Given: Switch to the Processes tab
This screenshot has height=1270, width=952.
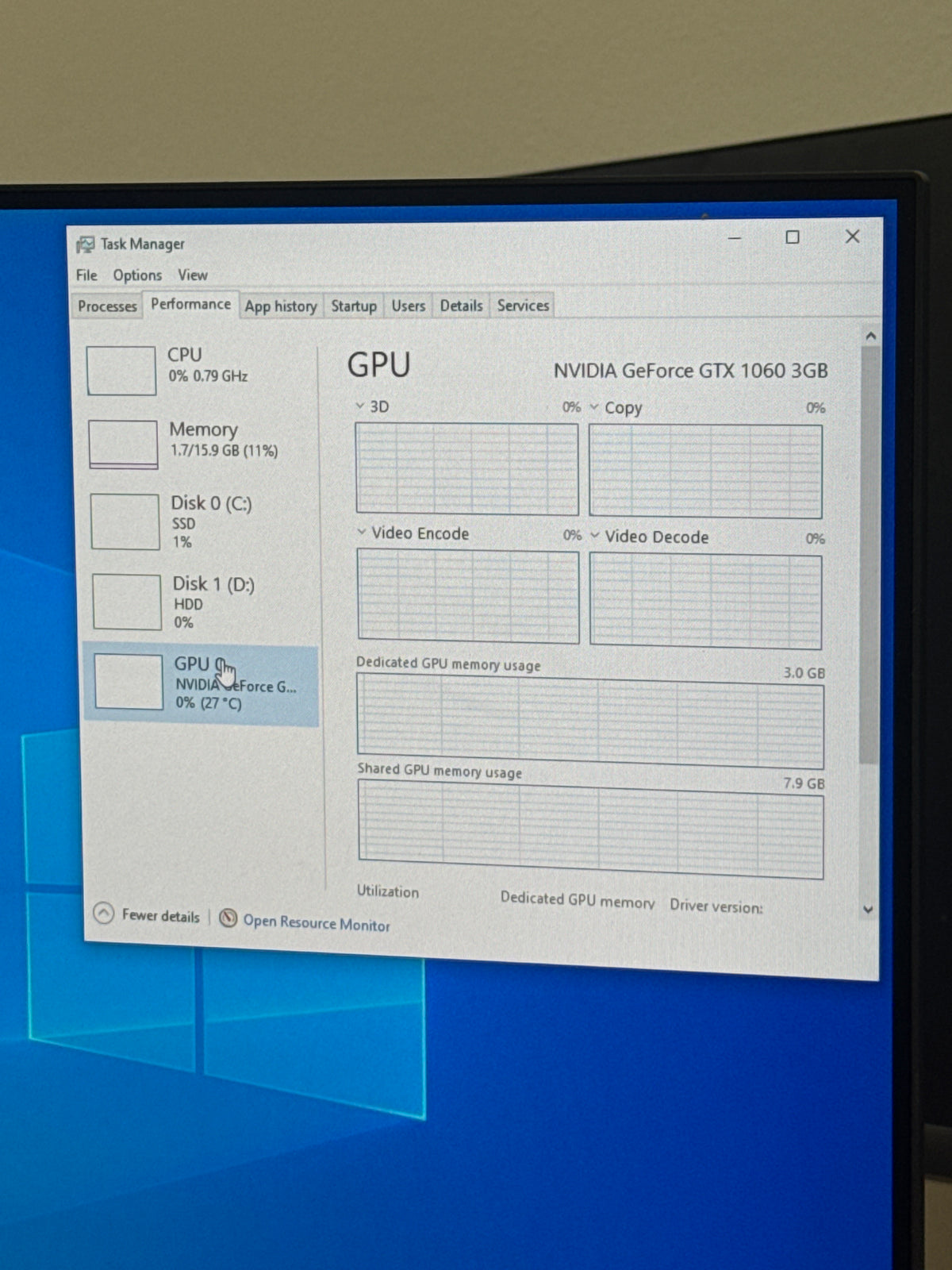Looking at the screenshot, I should click(x=107, y=306).
